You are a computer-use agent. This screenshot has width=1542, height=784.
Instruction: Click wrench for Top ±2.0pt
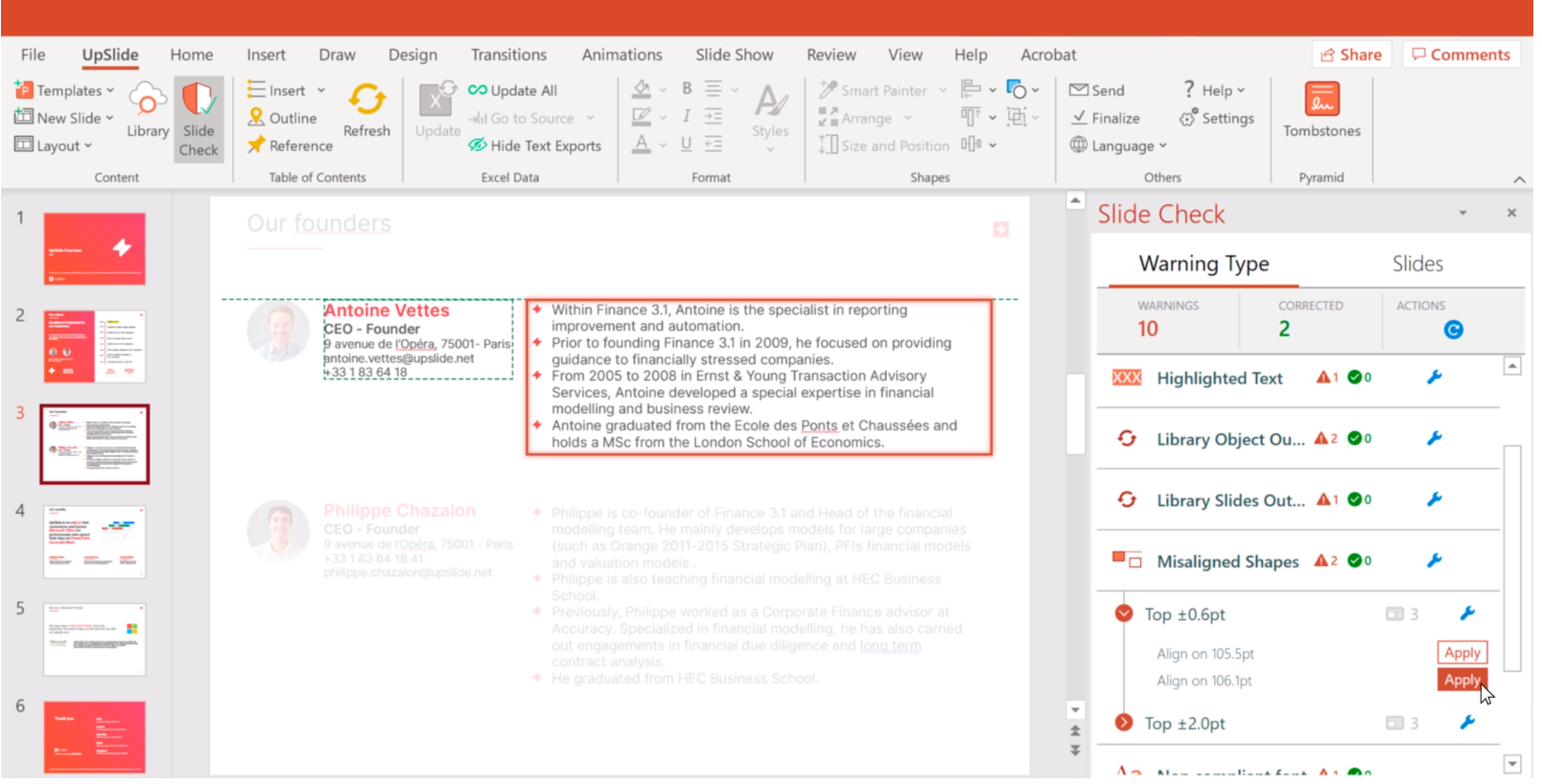(x=1467, y=723)
